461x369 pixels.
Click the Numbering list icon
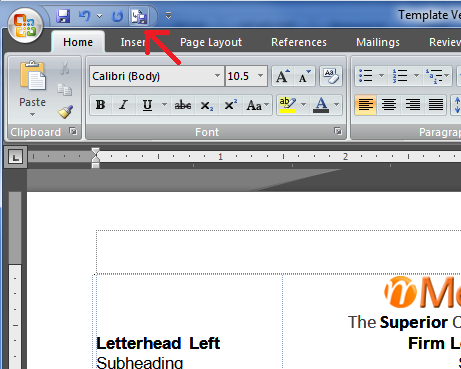[400, 76]
